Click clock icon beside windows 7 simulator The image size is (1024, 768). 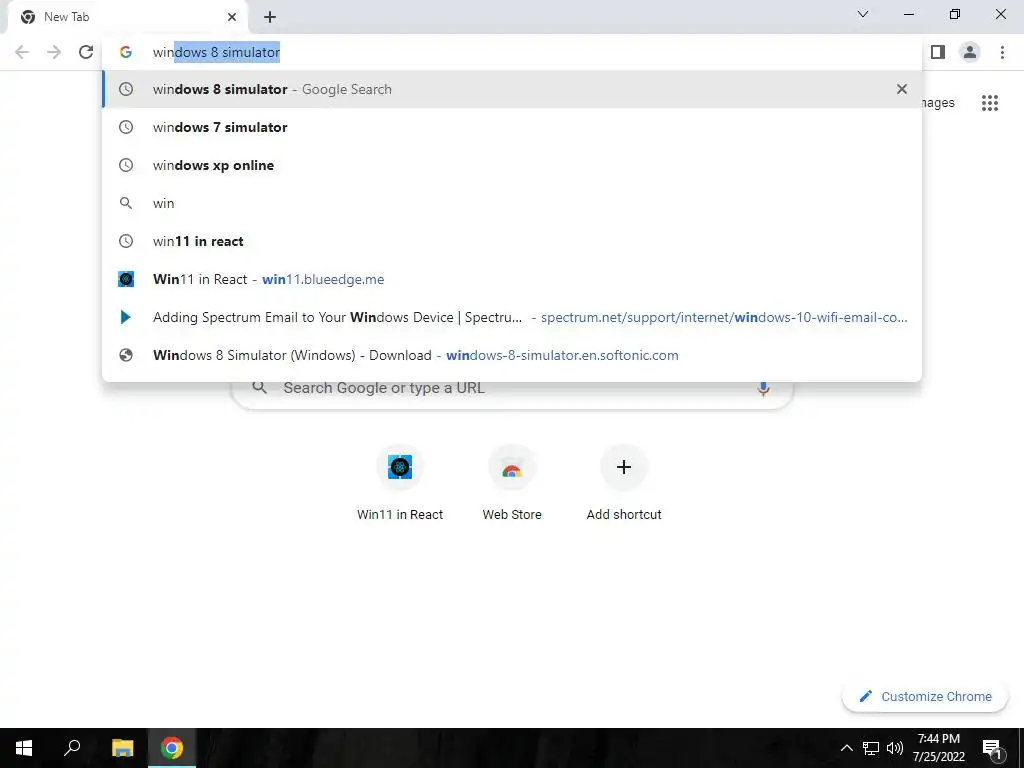(x=125, y=127)
